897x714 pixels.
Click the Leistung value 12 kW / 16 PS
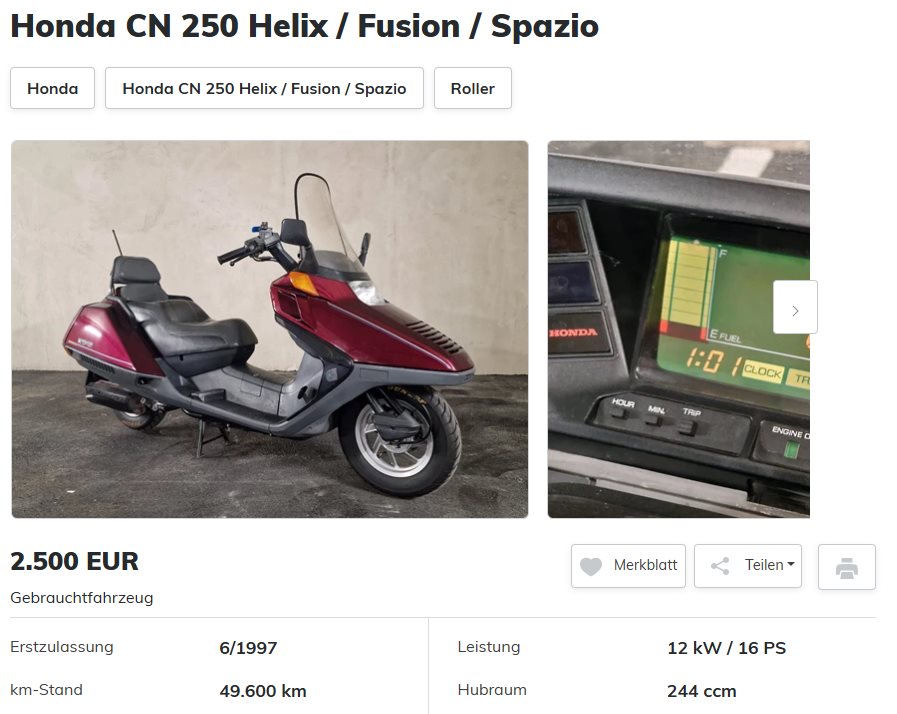727,648
